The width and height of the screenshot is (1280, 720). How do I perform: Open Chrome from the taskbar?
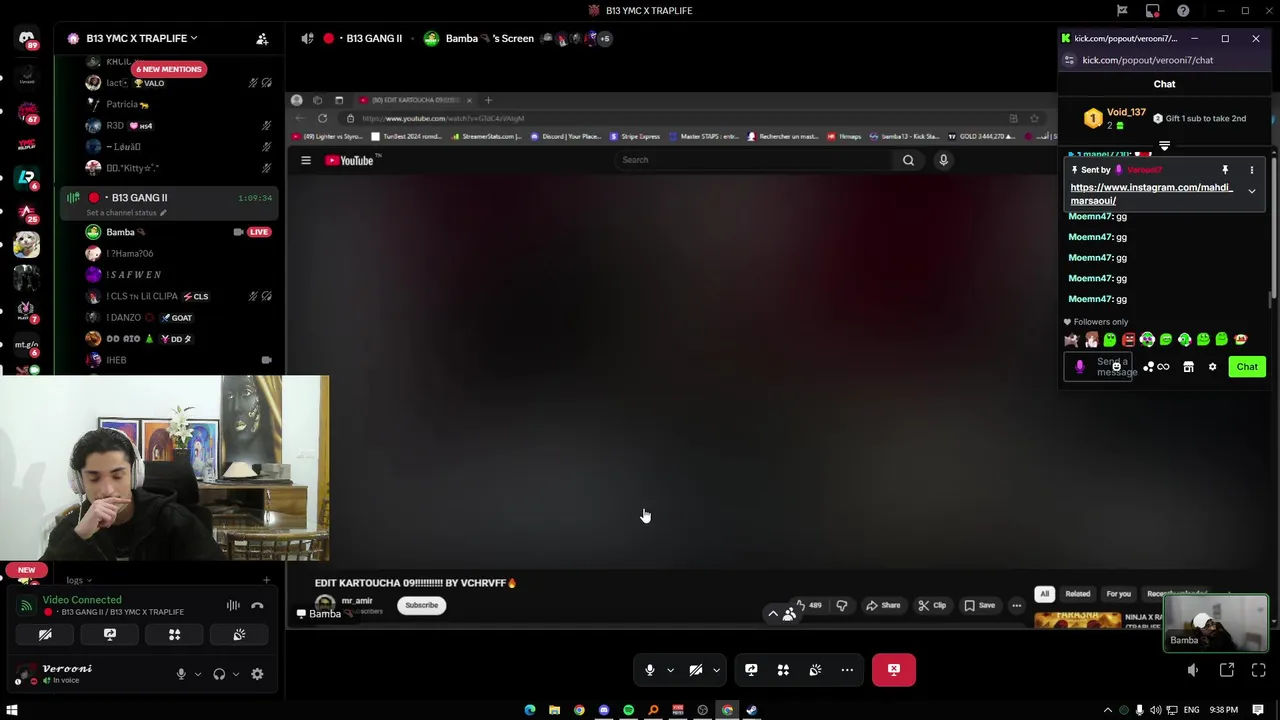pos(579,710)
